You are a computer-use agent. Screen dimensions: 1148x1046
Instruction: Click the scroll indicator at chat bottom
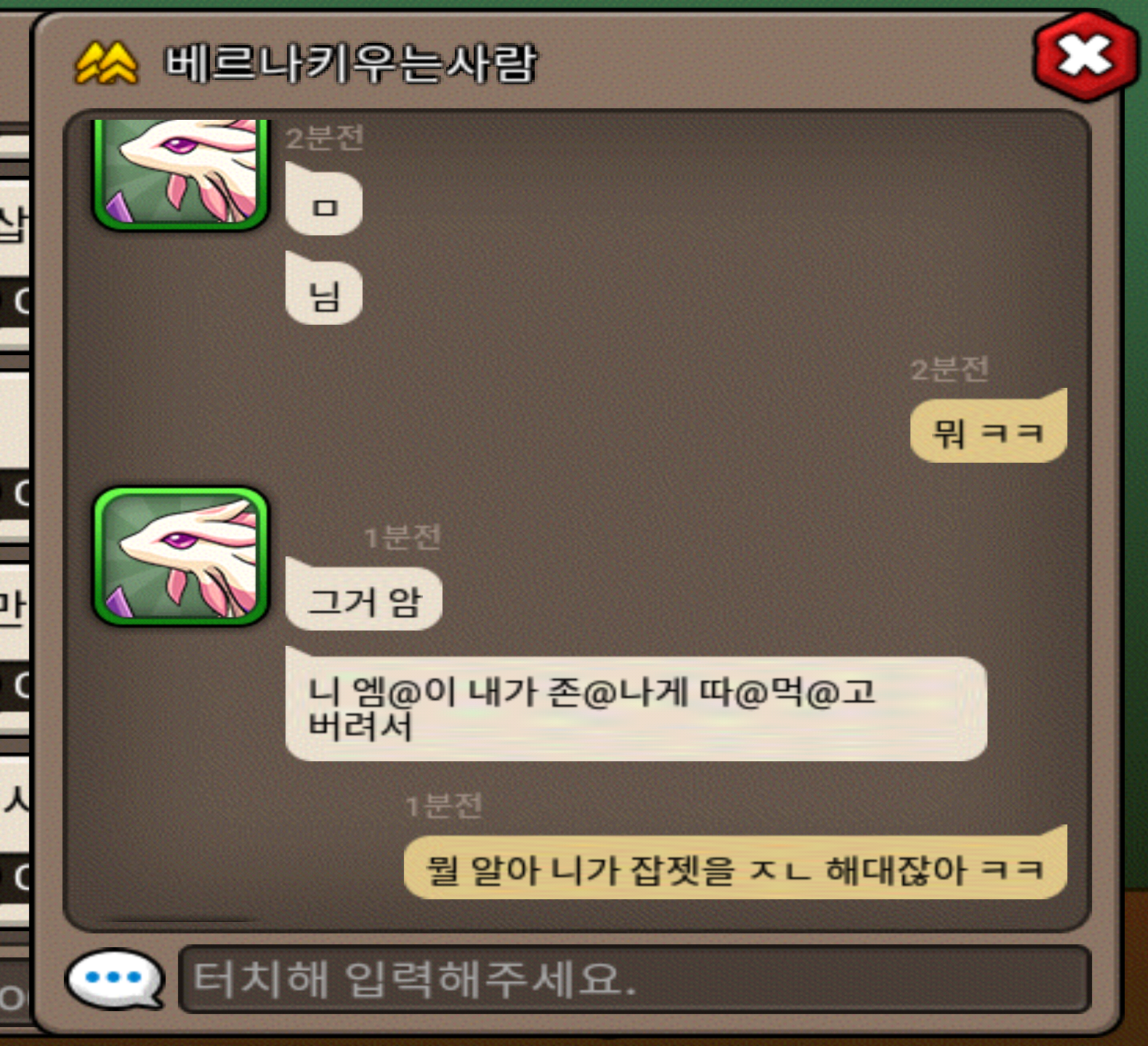[x=182, y=921]
